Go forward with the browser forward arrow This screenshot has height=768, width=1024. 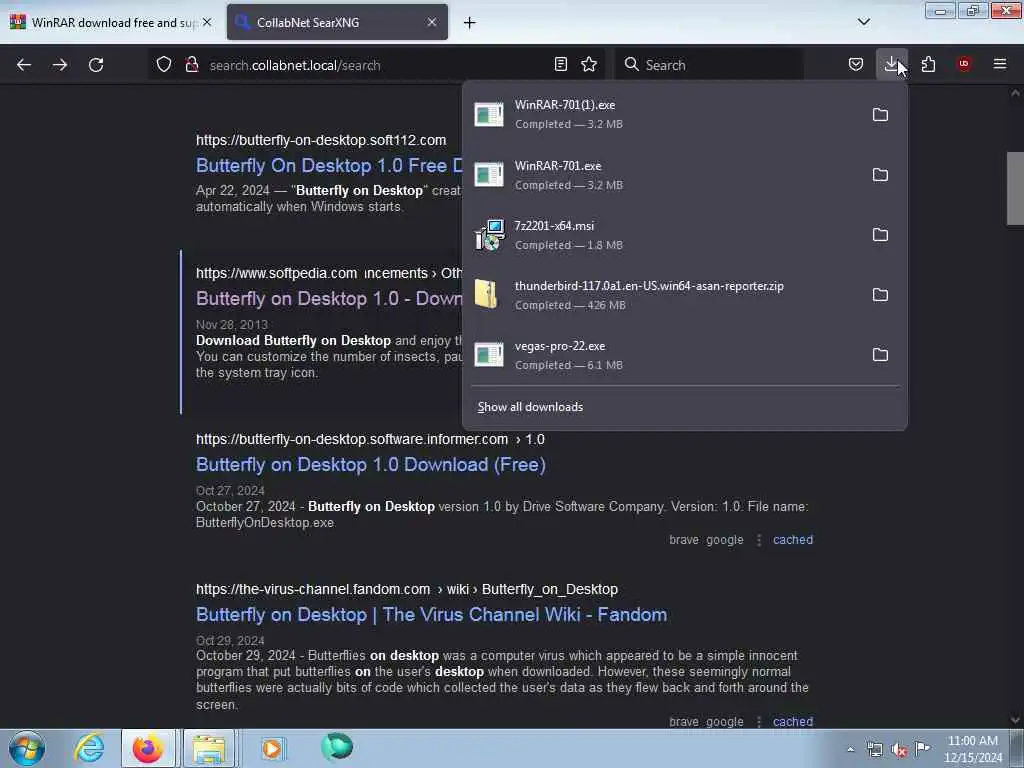60,65
